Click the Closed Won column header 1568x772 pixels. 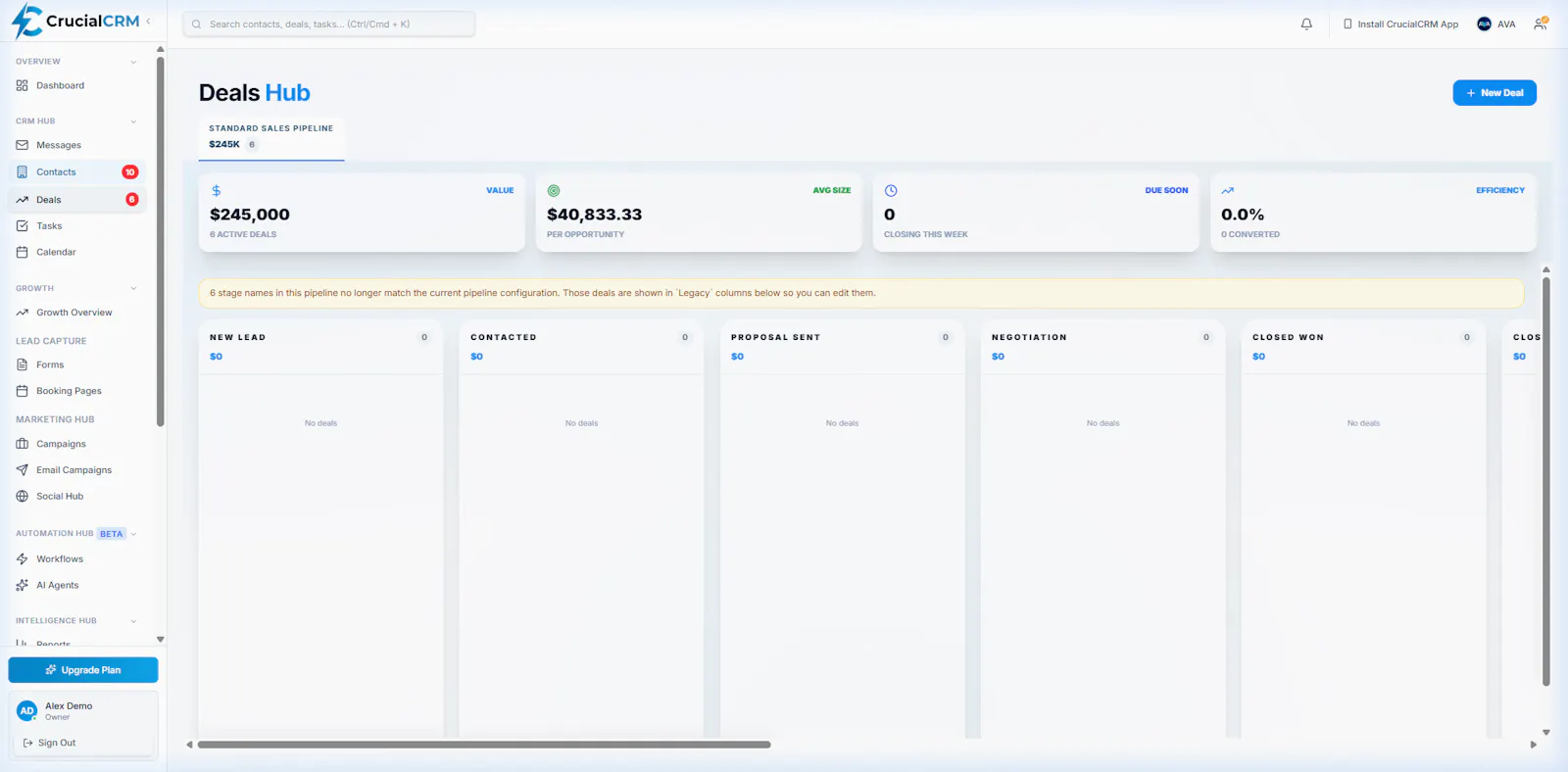point(1288,337)
